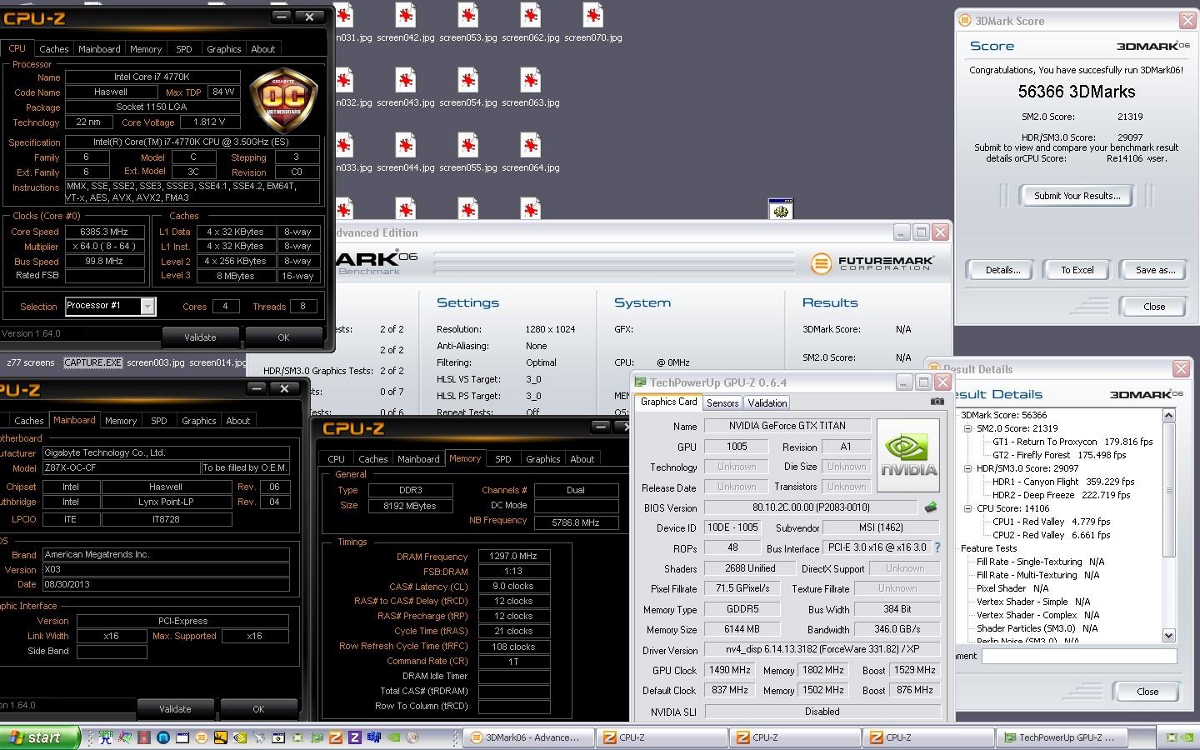Open the screen064.jpg desktop file icon

pos(530,145)
